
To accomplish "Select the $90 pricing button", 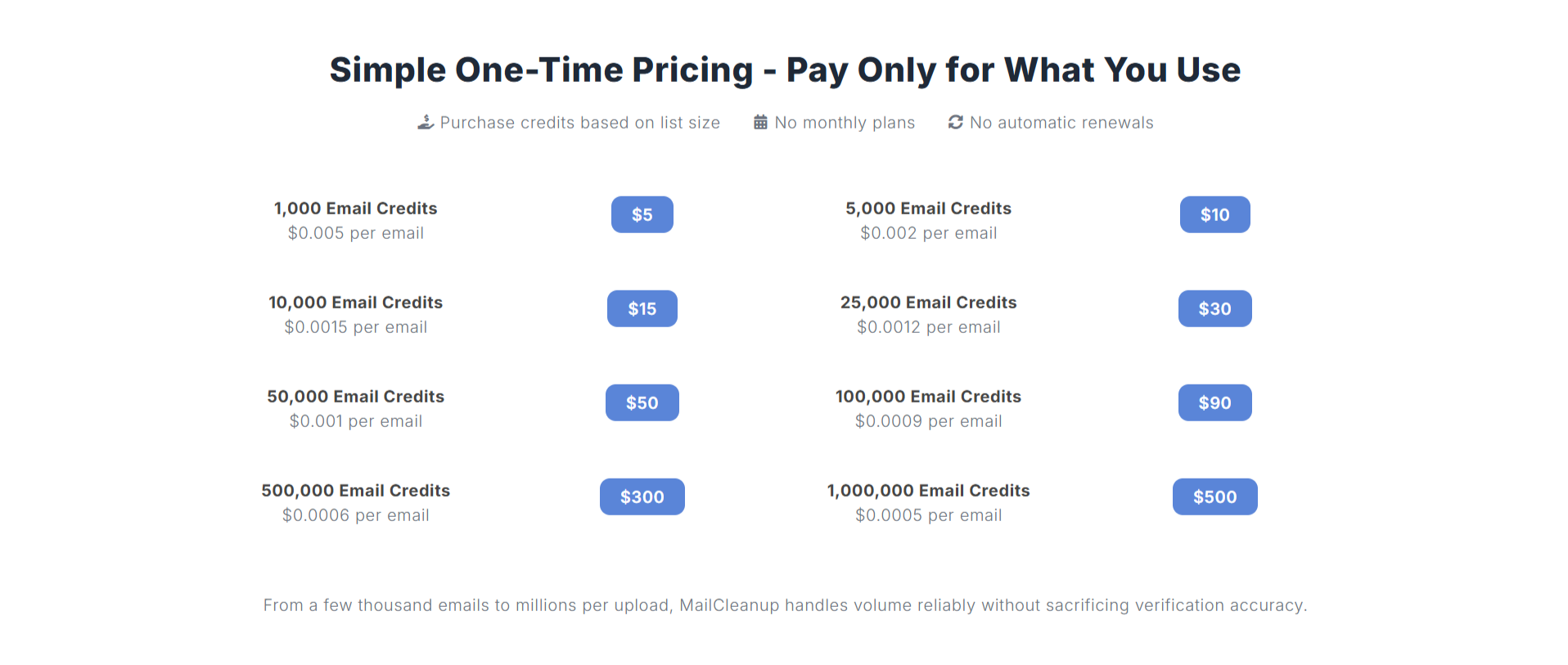I will (x=1214, y=403).
